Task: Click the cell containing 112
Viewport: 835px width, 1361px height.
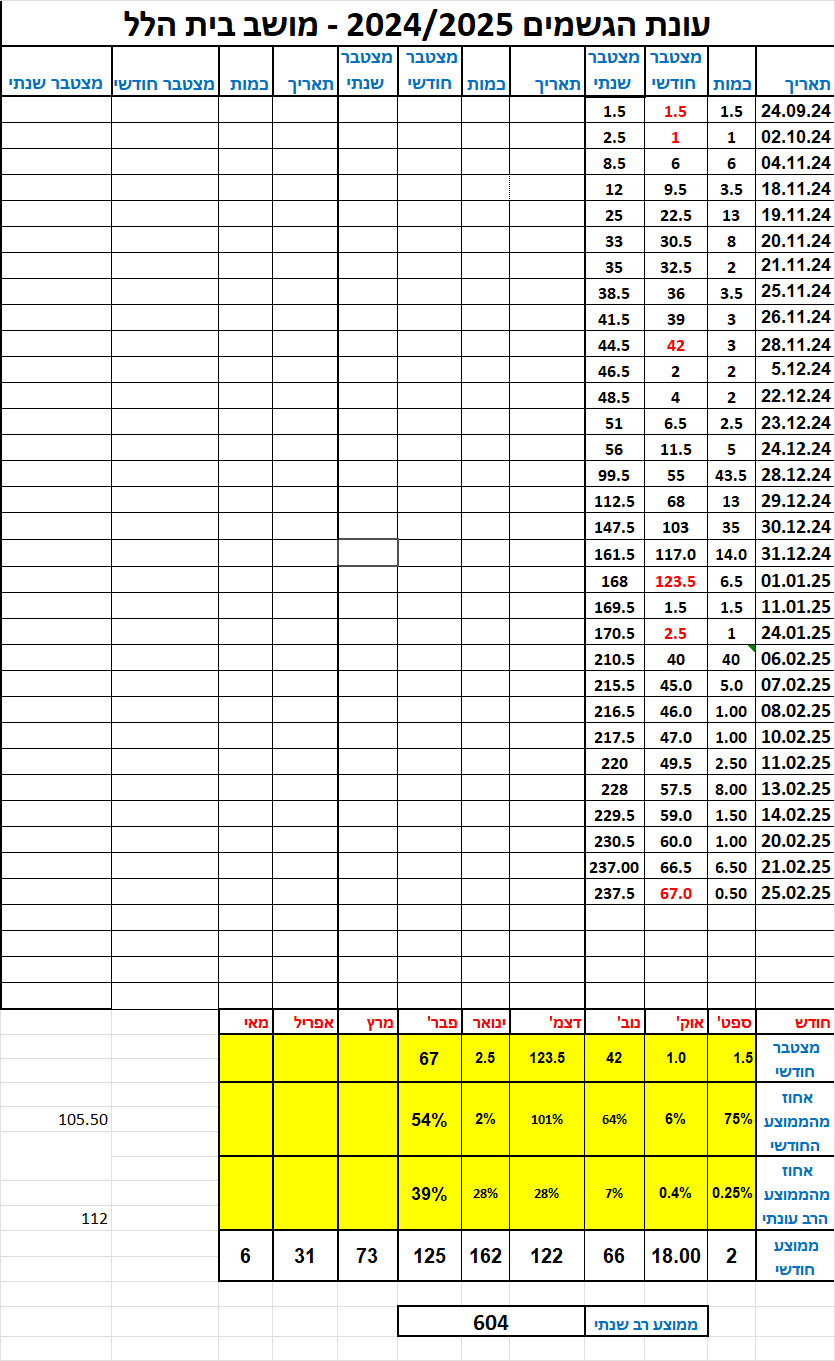Action: (x=96, y=1218)
